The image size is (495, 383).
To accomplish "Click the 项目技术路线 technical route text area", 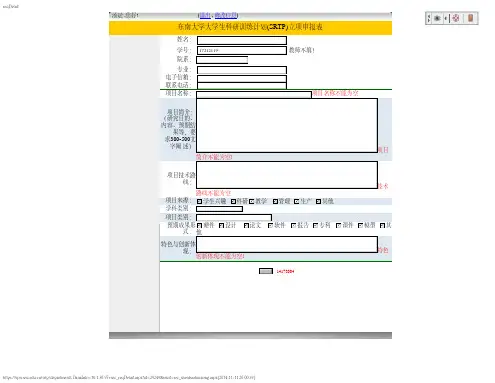I will coord(287,175).
